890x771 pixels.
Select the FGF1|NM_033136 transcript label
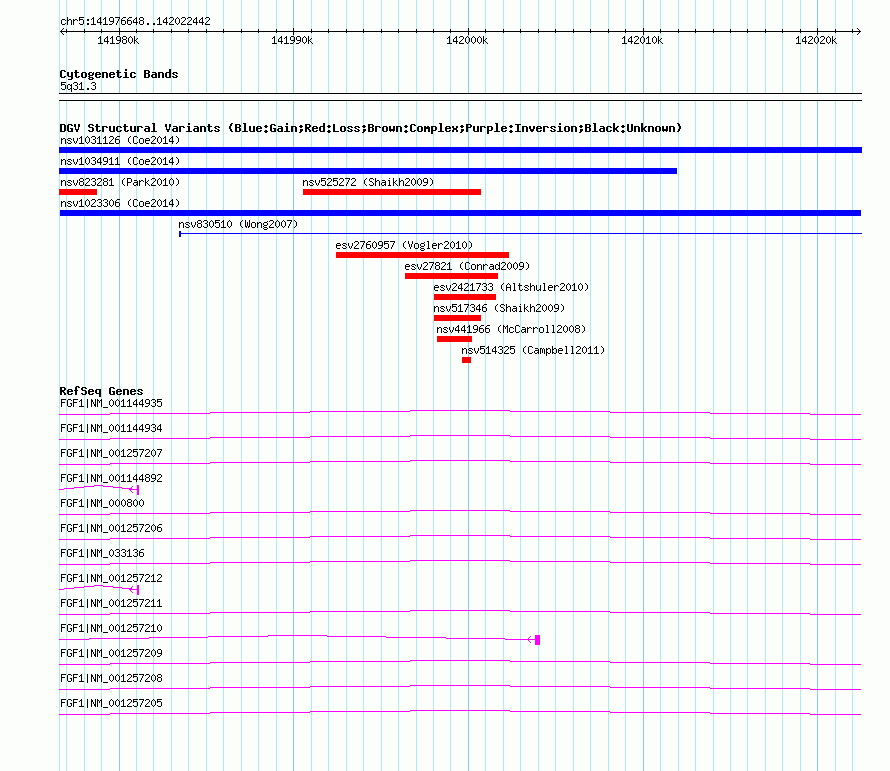point(102,553)
